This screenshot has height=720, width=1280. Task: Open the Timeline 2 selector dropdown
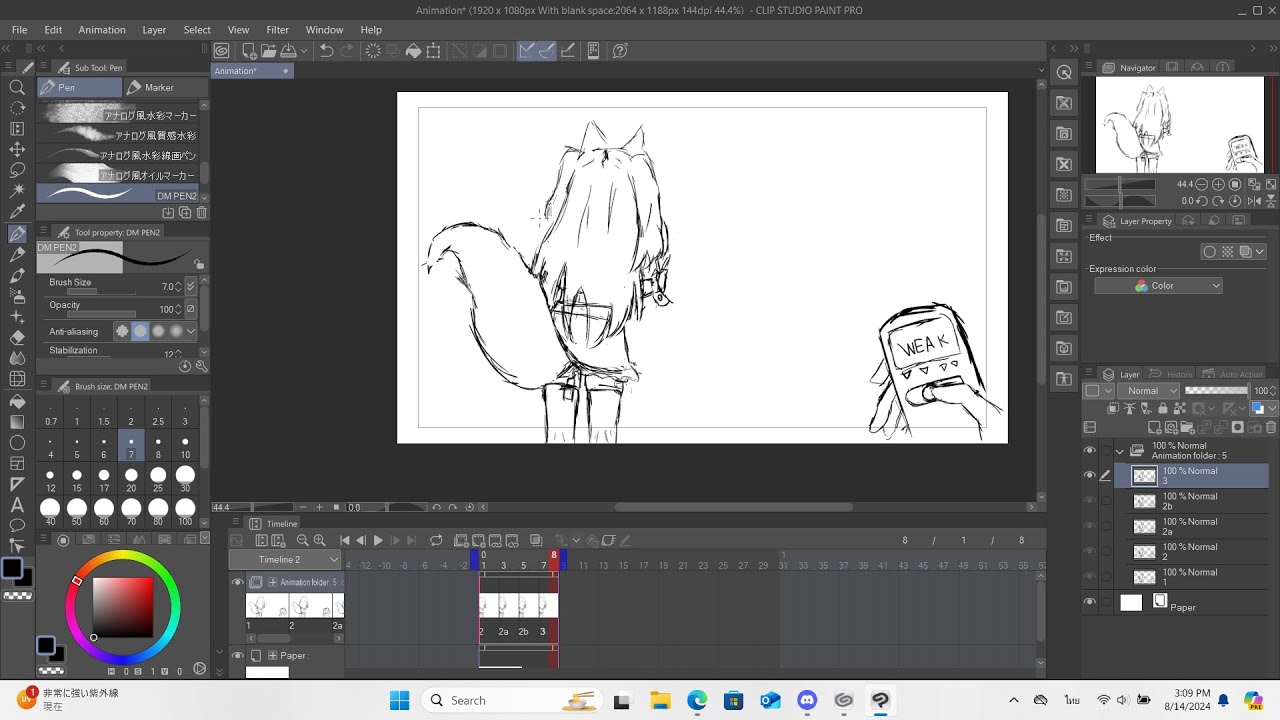pos(285,560)
